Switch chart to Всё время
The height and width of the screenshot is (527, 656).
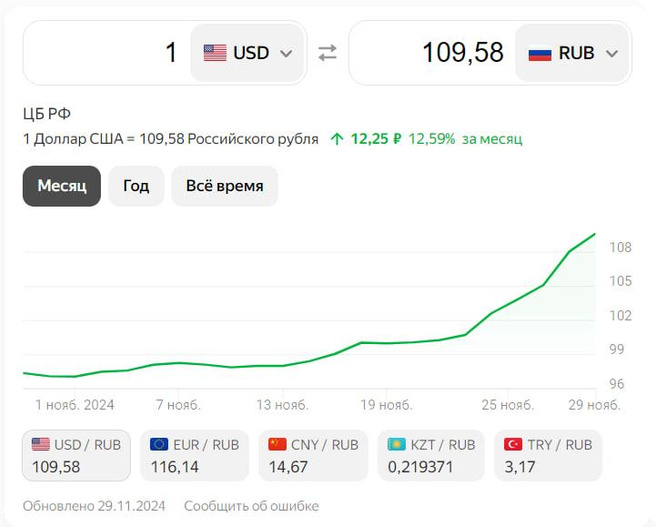[224, 186]
